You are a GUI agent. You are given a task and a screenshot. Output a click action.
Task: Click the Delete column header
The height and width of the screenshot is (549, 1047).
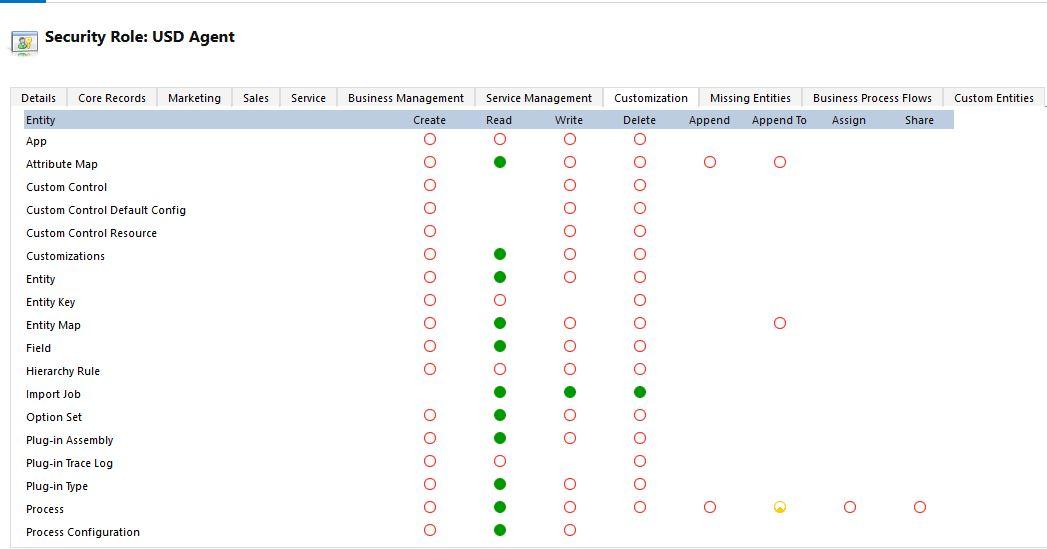640,120
